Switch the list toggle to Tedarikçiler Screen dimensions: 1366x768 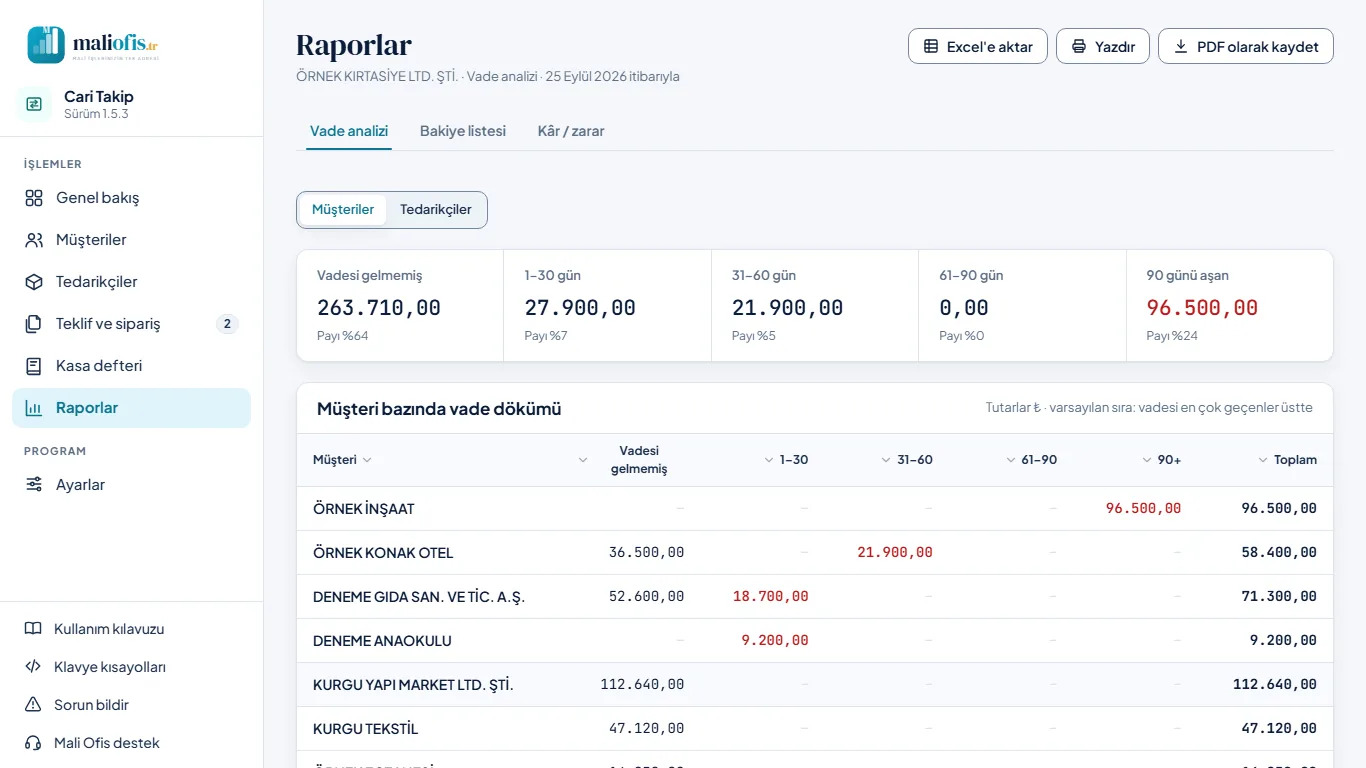pos(436,210)
